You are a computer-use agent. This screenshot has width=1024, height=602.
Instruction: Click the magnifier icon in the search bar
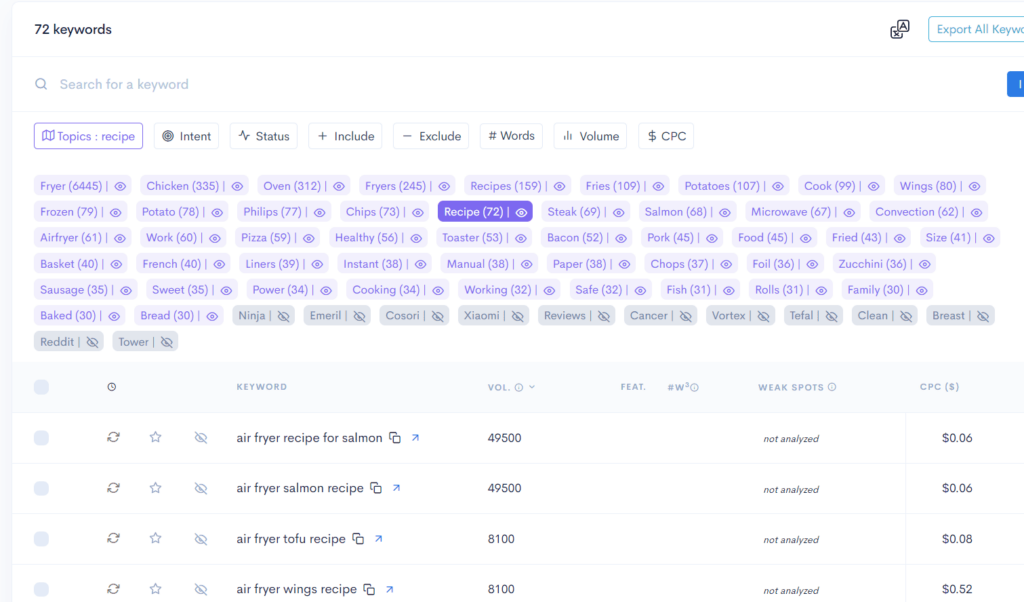pos(40,84)
